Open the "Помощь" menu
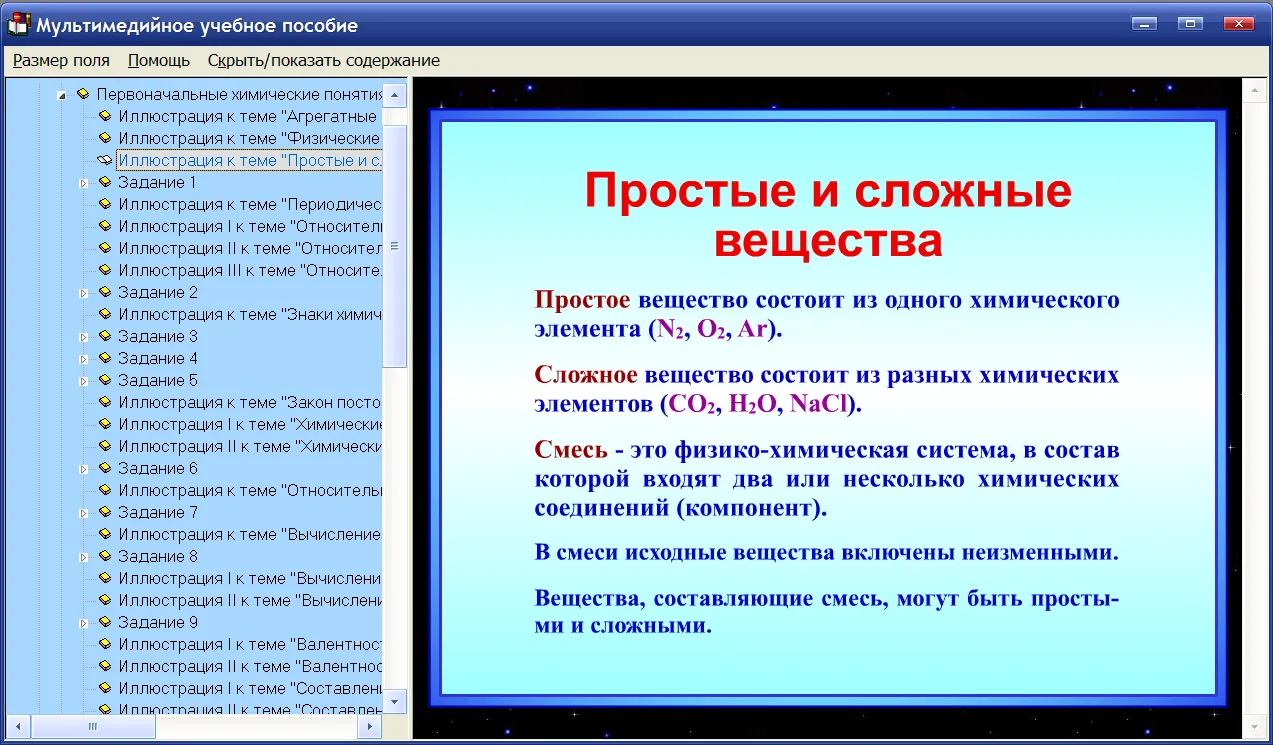The width and height of the screenshot is (1273, 745). coord(159,60)
